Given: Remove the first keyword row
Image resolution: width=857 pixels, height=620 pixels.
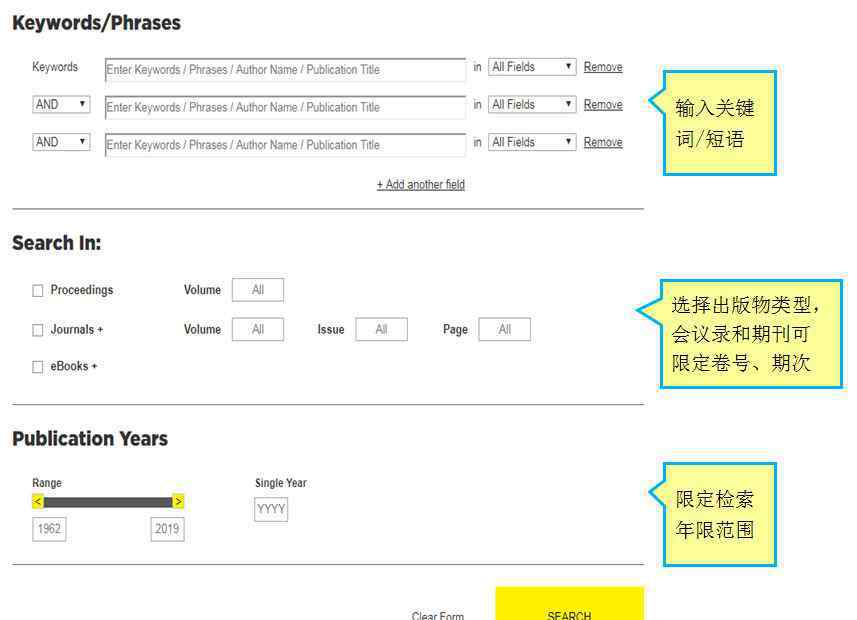Looking at the screenshot, I should 603,67.
